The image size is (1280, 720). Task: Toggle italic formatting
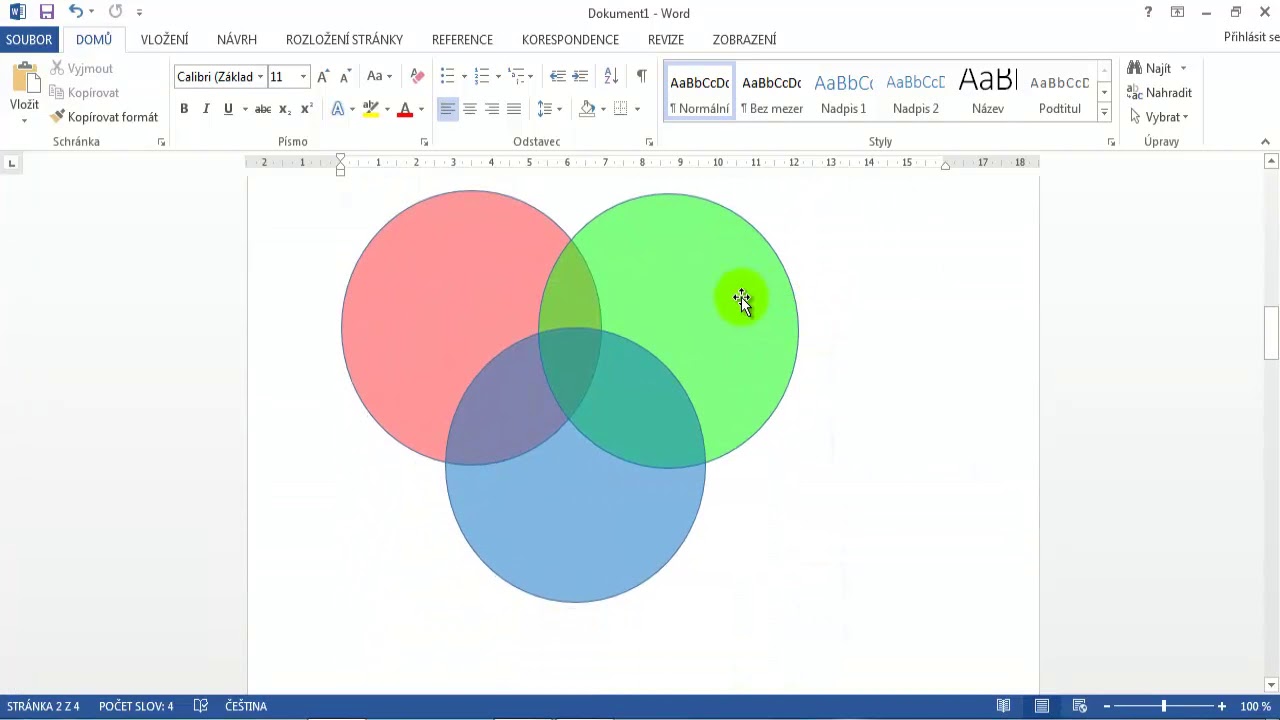tap(206, 109)
